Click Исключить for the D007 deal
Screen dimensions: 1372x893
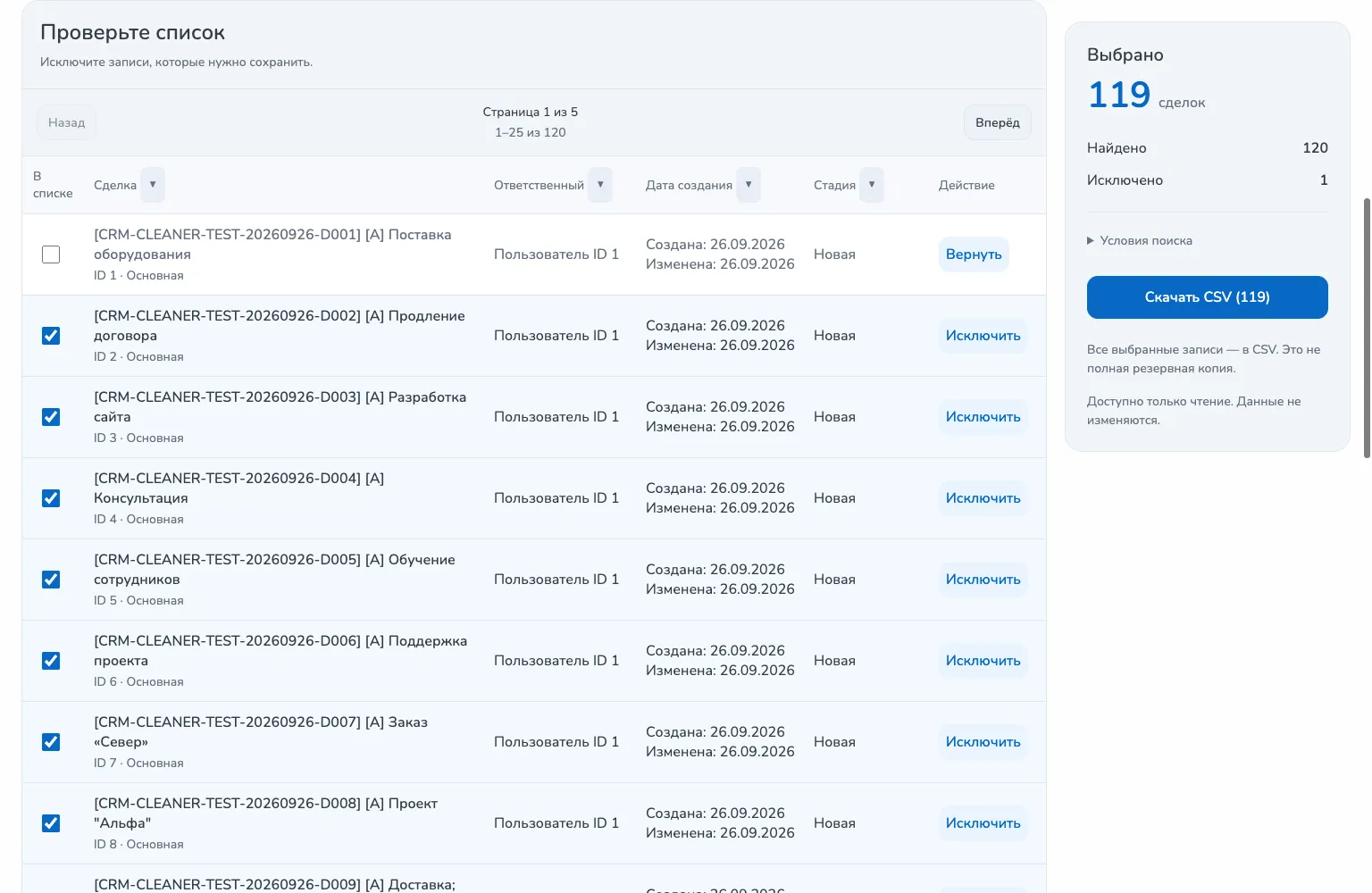click(983, 742)
